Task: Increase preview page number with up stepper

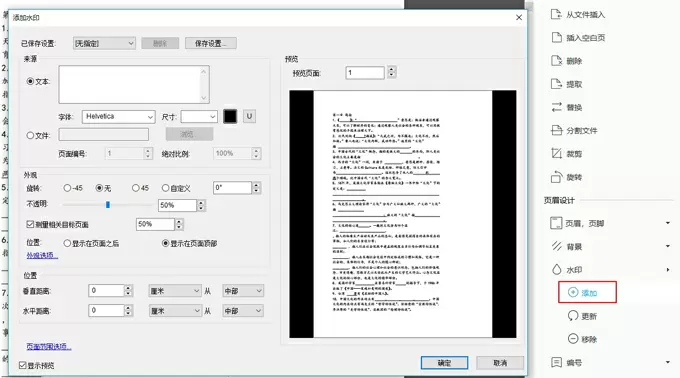Action: pos(392,69)
